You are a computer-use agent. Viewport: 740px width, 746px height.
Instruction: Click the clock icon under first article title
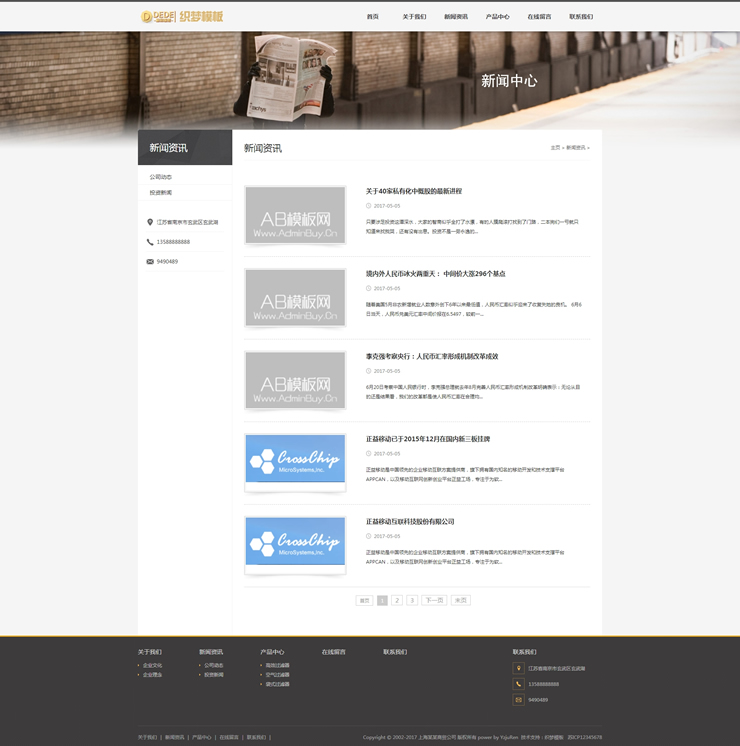[368, 206]
